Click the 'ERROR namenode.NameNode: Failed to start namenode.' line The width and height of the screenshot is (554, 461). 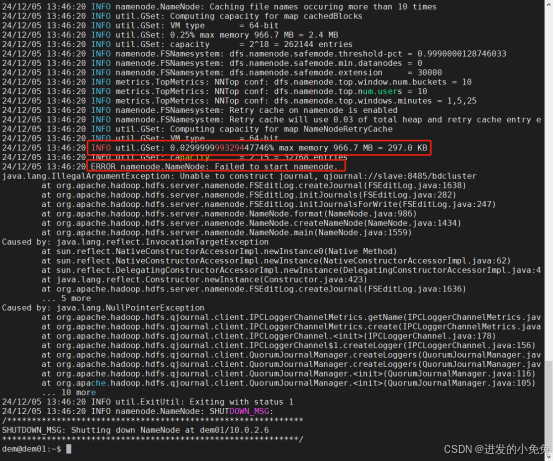click(x=216, y=166)
